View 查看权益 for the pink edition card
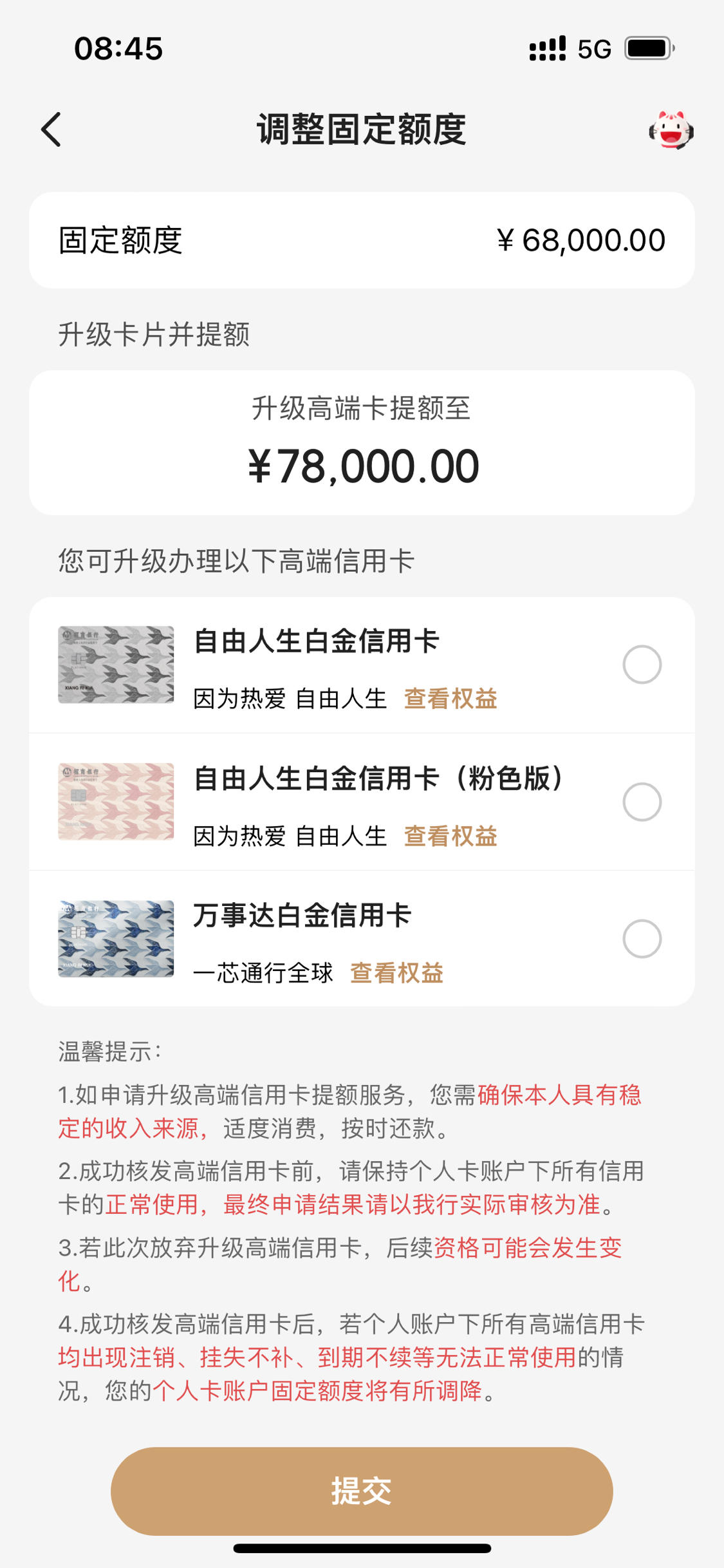 tap(450, 836)
